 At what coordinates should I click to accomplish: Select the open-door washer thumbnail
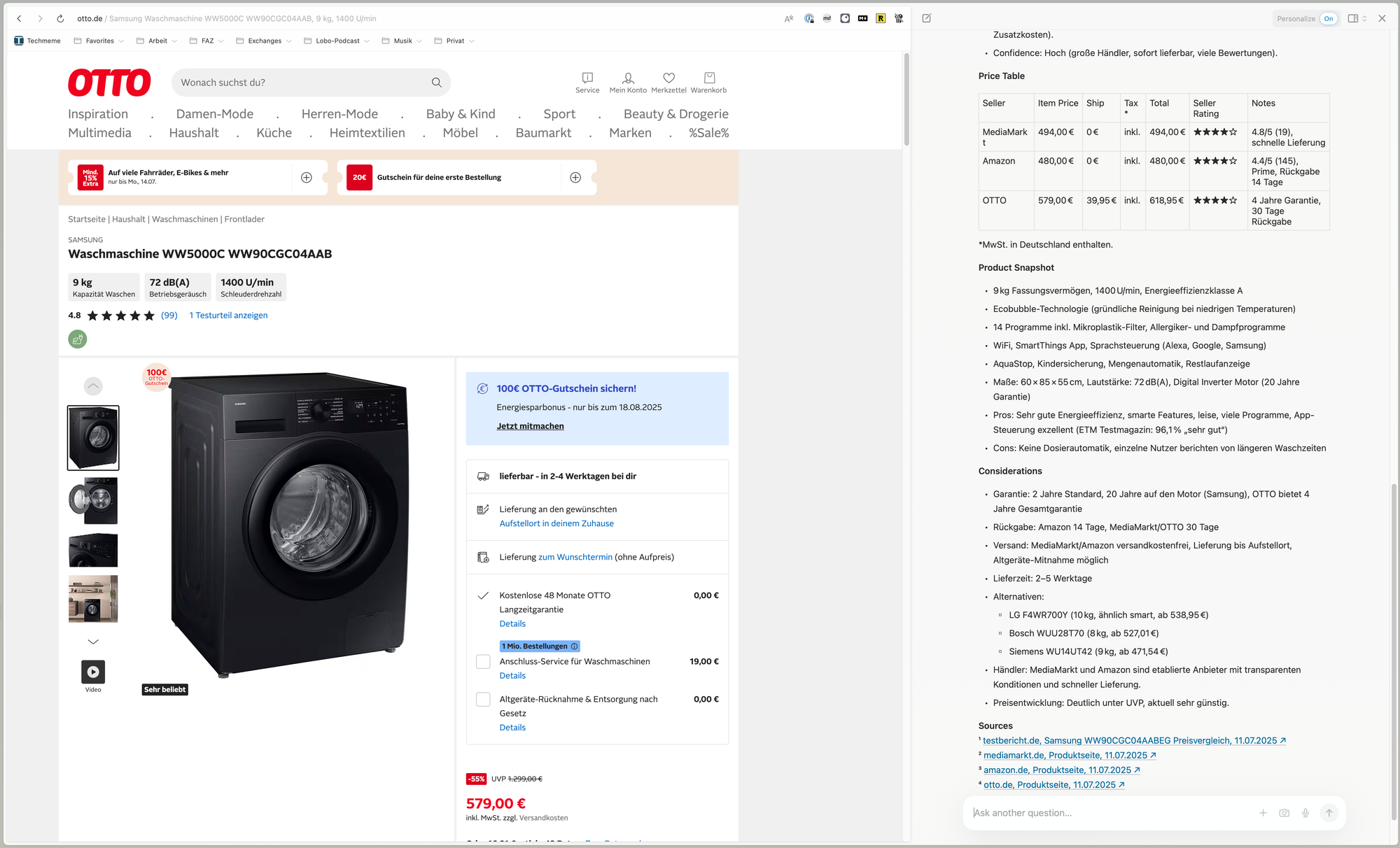click(93, 501)
